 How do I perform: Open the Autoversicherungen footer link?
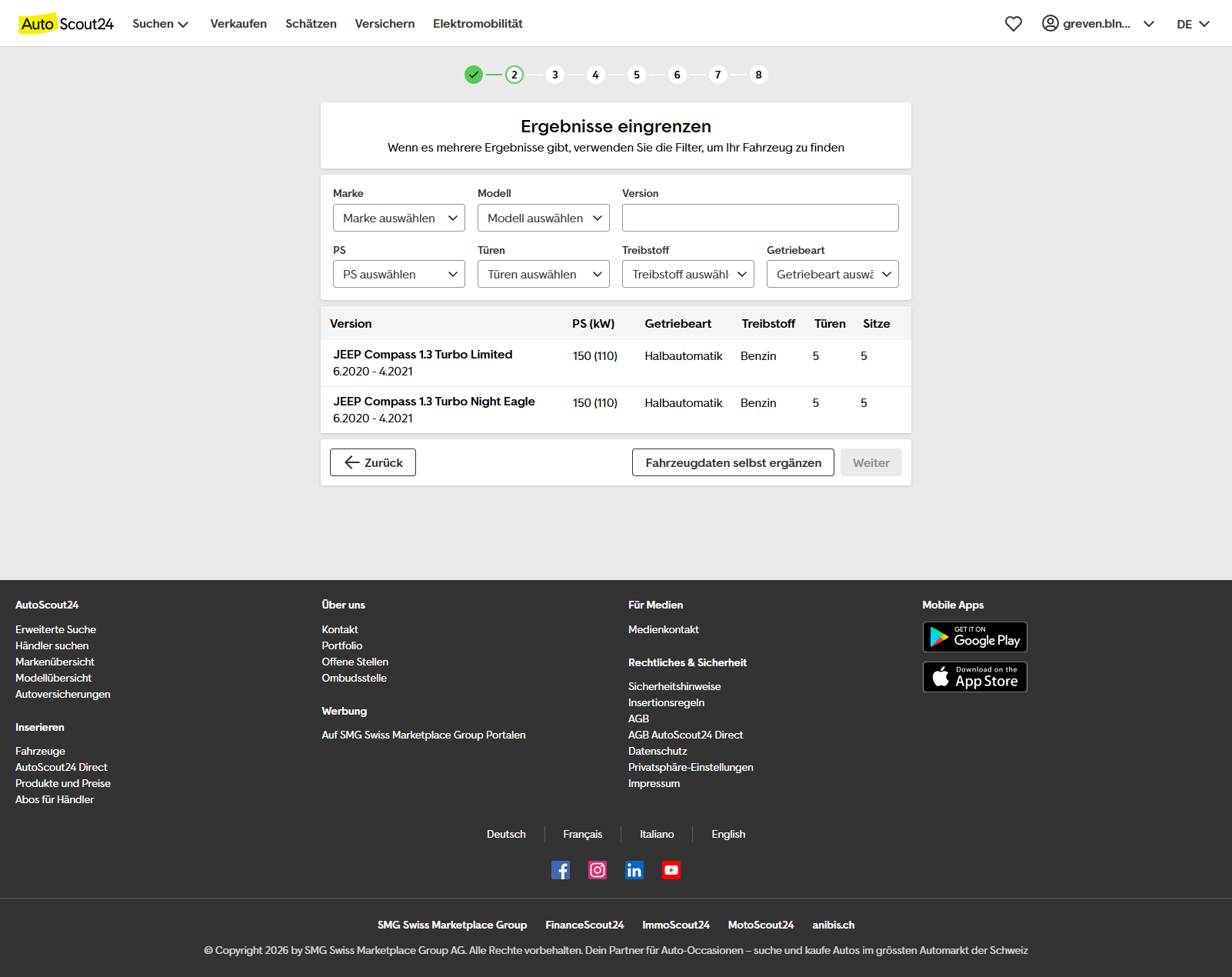click(x=63, y=694)
